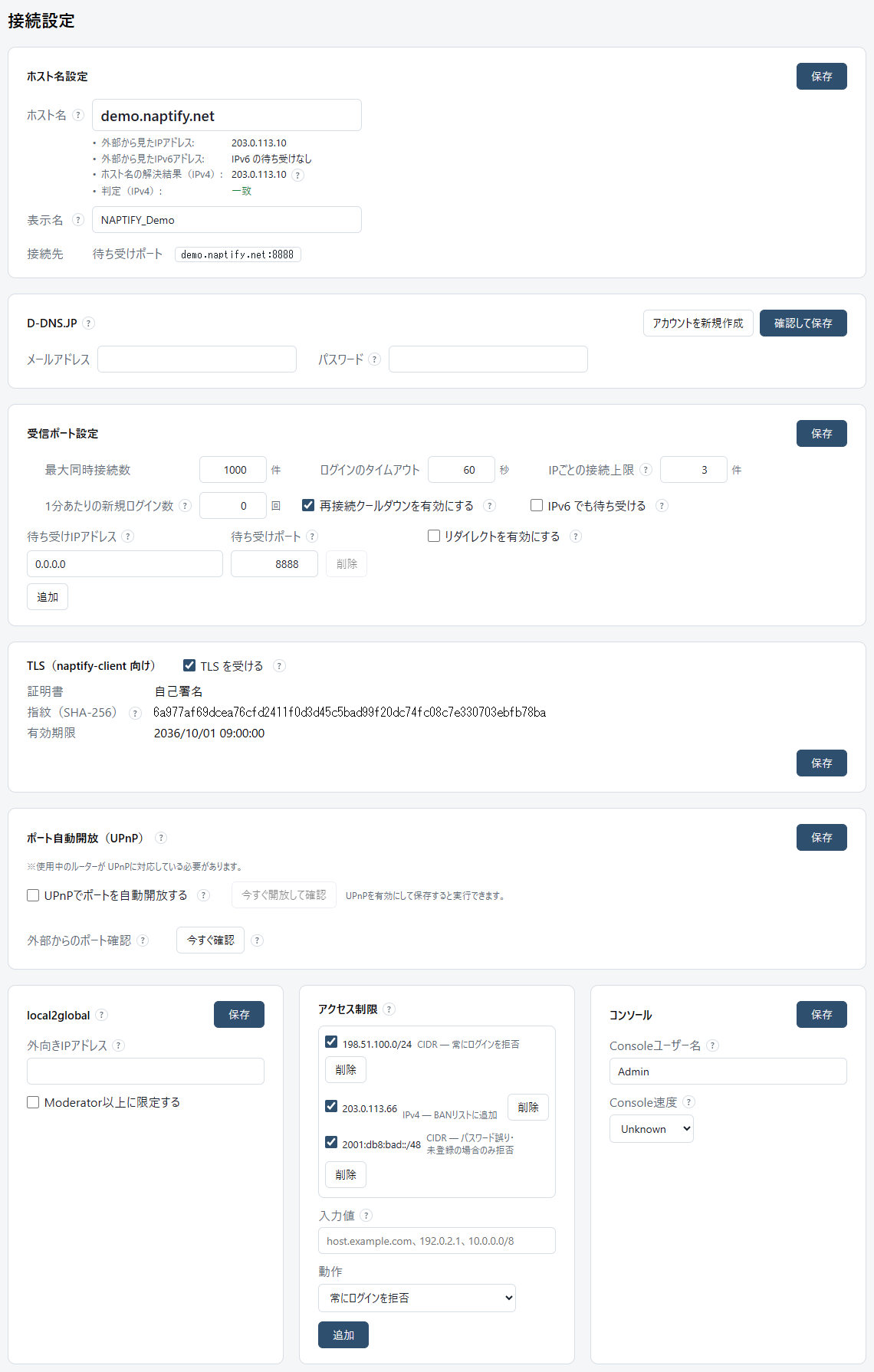The width and height of the screenshot is (874, 1372).
Task: Focus the Consoleユーザー名 field Admin
Action: [x=728, y=1072]
